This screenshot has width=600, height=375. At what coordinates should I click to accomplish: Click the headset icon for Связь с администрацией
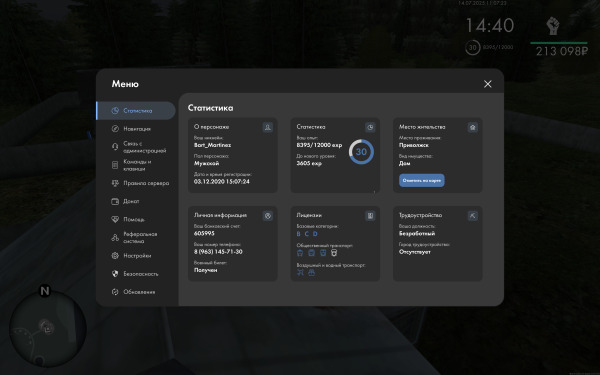coord(115,147)
